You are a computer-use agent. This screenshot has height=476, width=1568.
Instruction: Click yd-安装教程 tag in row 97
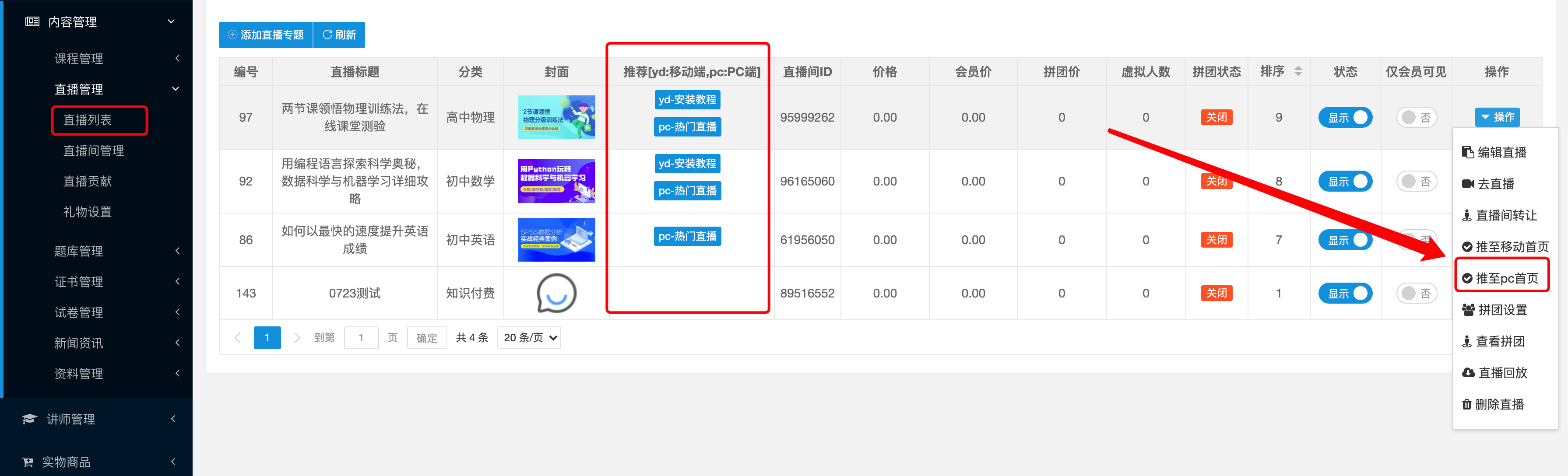pyautogui.click(x=687, y=99)
